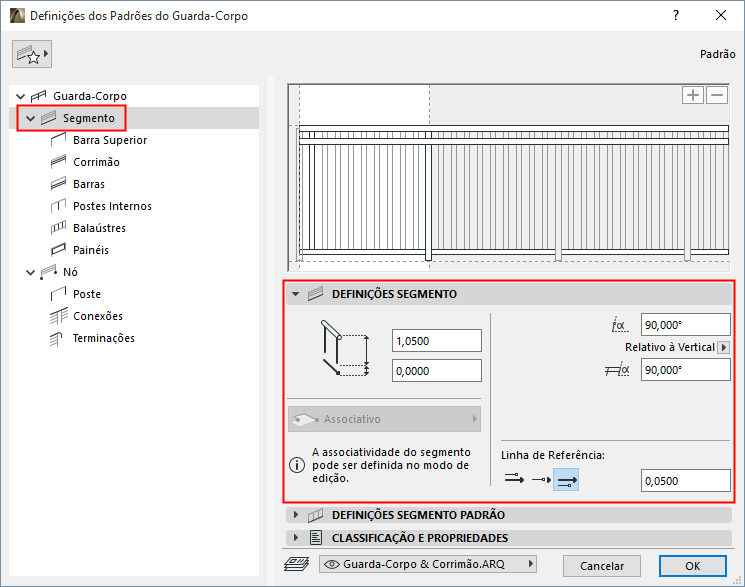745x587 pixels.
Task: Collapse the DEFINIÇÕES SEGMENTO panel
Action: 296,294
